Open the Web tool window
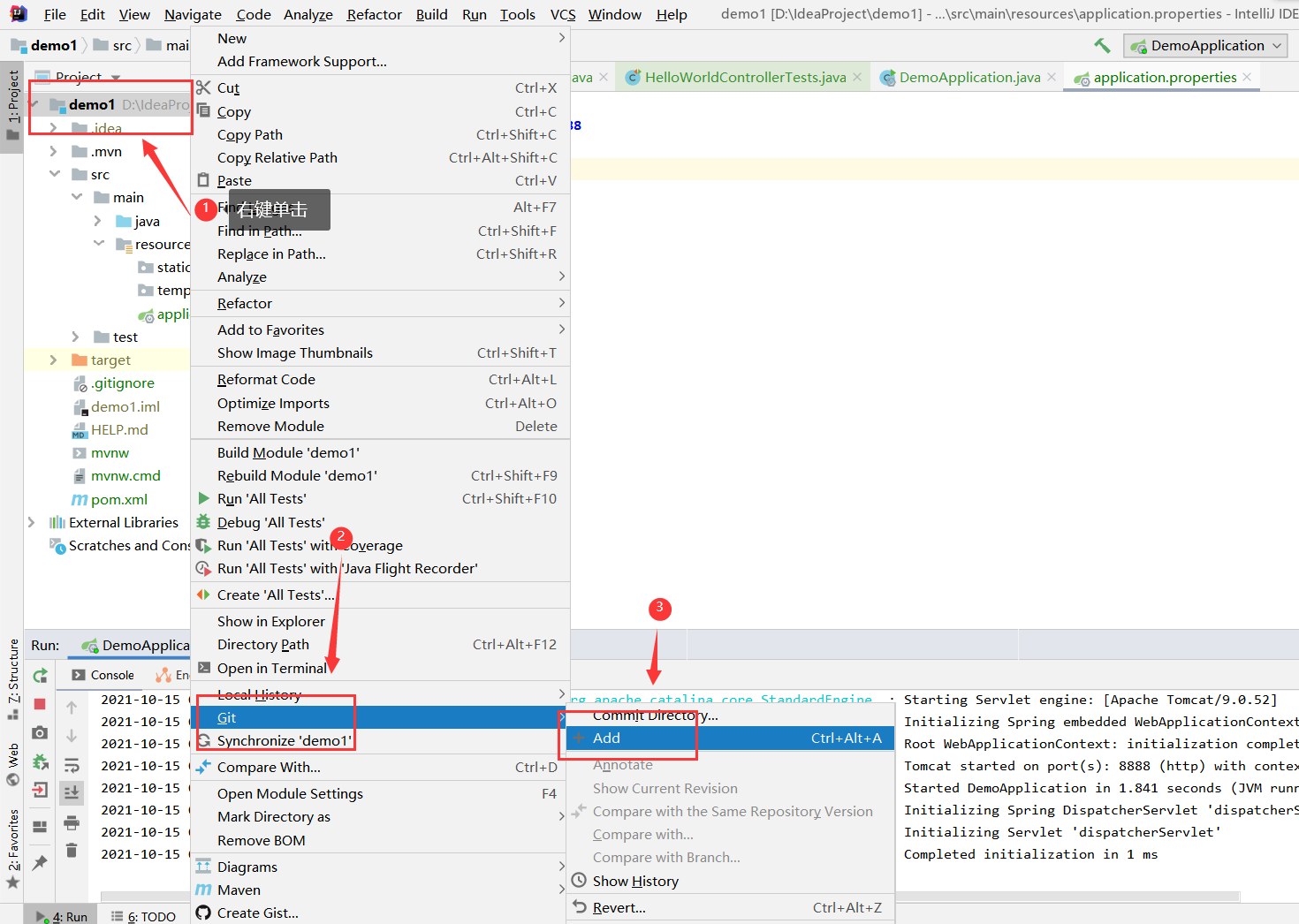Image resolution: width=1299 pixels, height=924 pixels. coord(12,764)
